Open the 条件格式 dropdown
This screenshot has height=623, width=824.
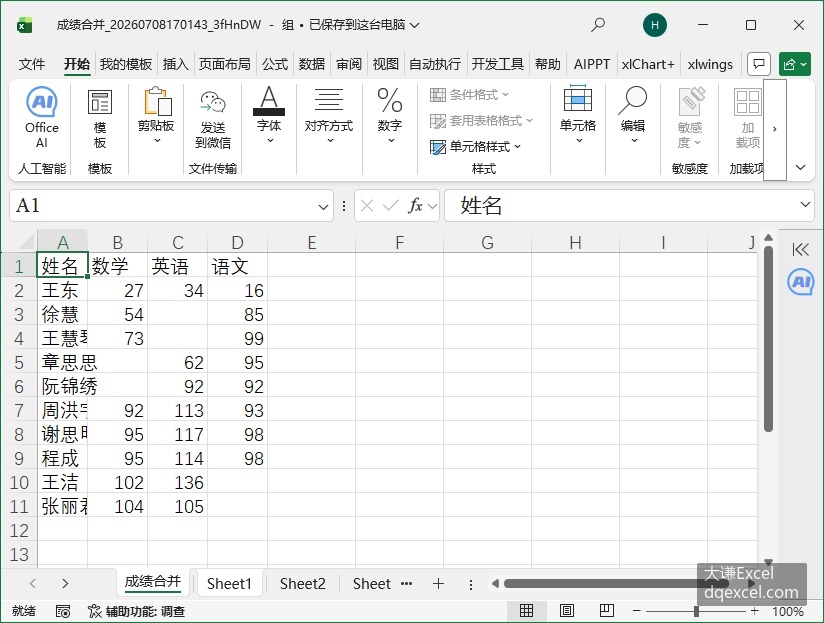click(469, 95)
